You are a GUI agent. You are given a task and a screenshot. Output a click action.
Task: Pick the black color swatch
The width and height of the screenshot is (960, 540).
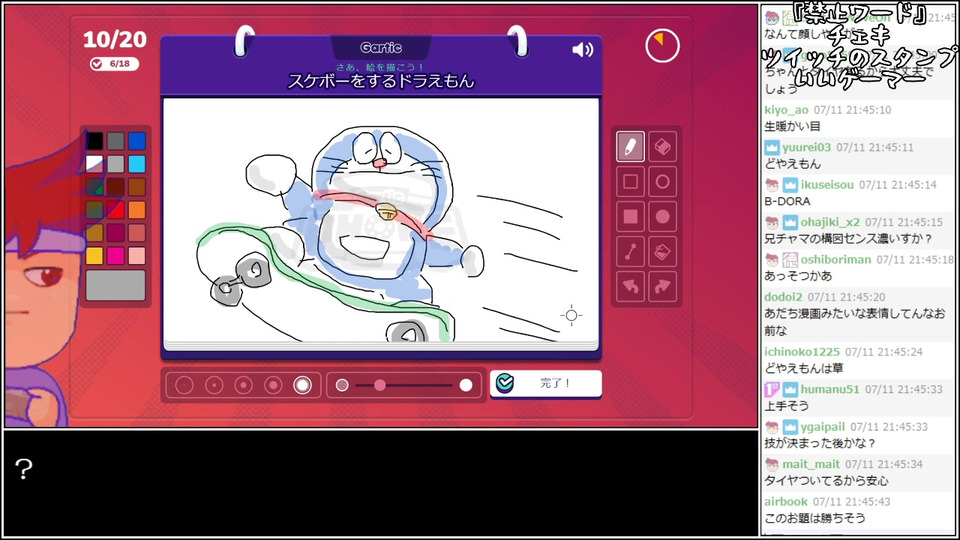click(94, 141)
